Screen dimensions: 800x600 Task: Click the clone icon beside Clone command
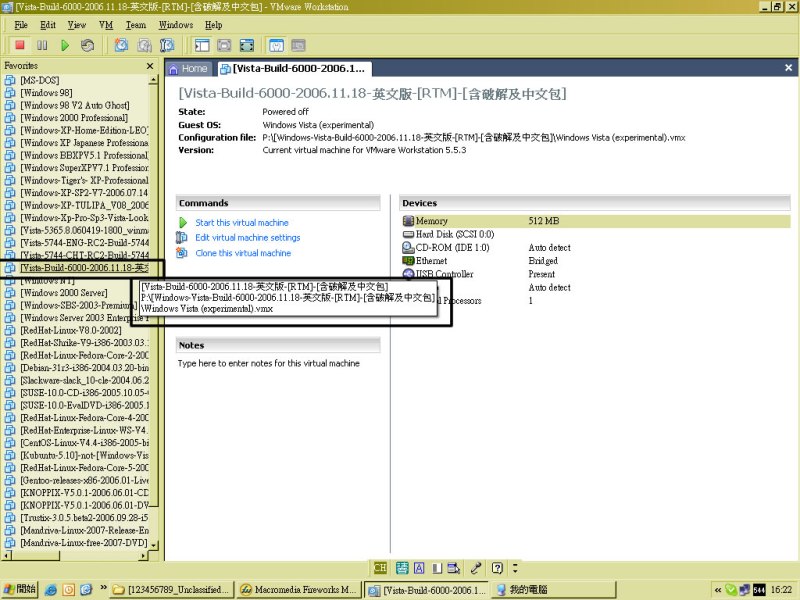(182, 253)
